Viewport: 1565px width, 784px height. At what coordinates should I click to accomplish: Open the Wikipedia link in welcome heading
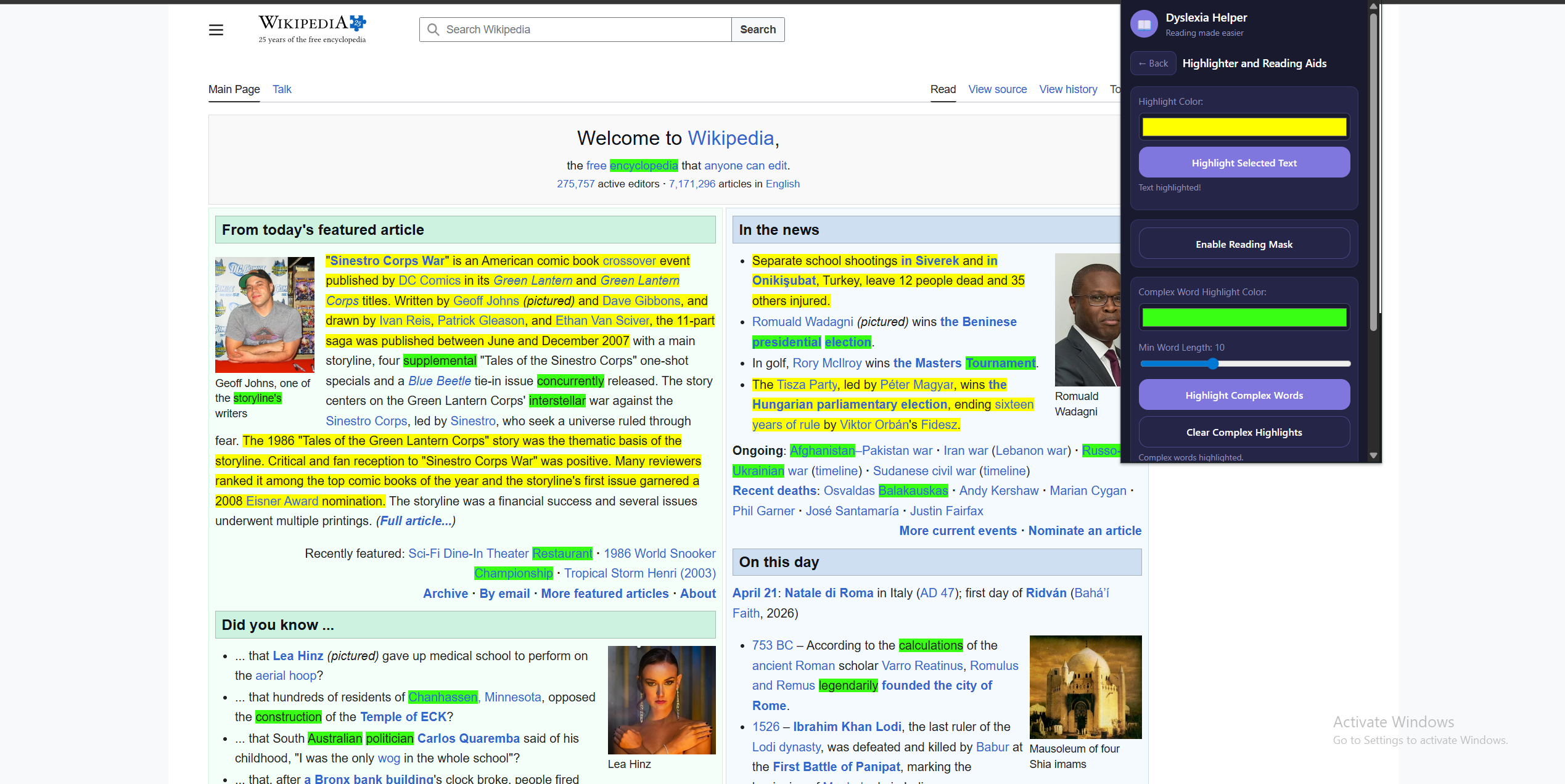731,138
